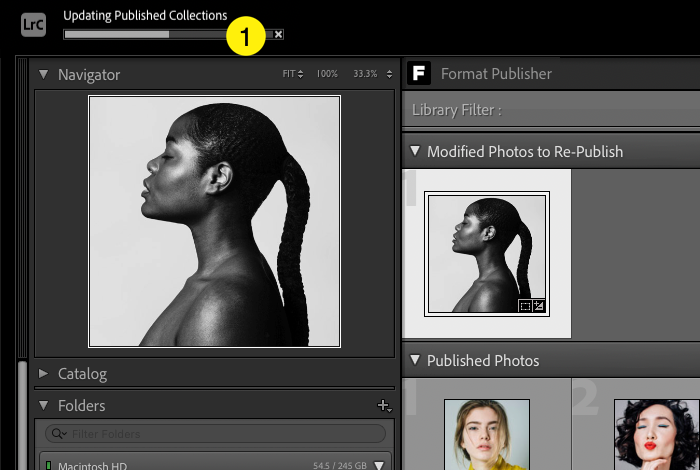Set Navigator zoom to 100%

point(327,75)
